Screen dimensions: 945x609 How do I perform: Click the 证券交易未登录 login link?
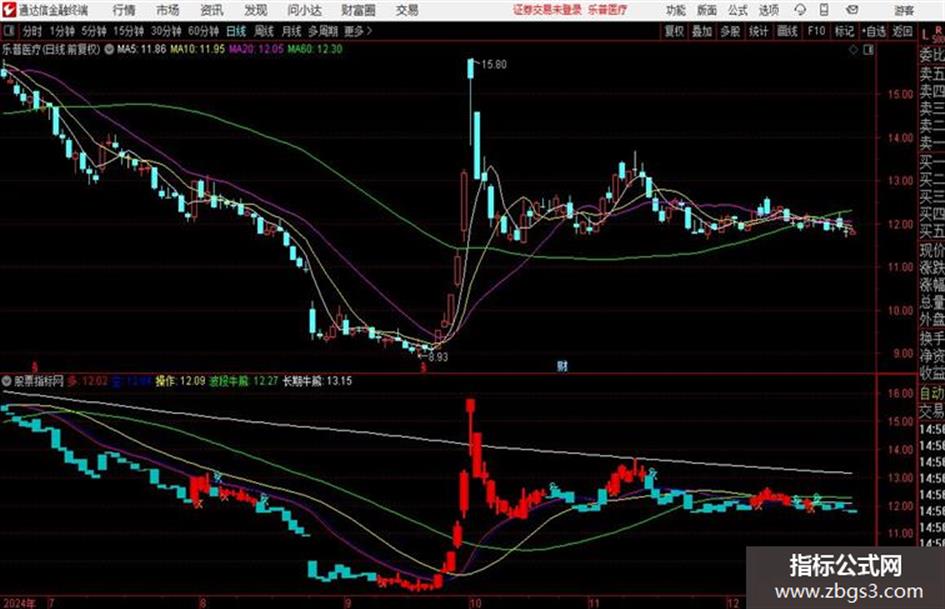547,10
